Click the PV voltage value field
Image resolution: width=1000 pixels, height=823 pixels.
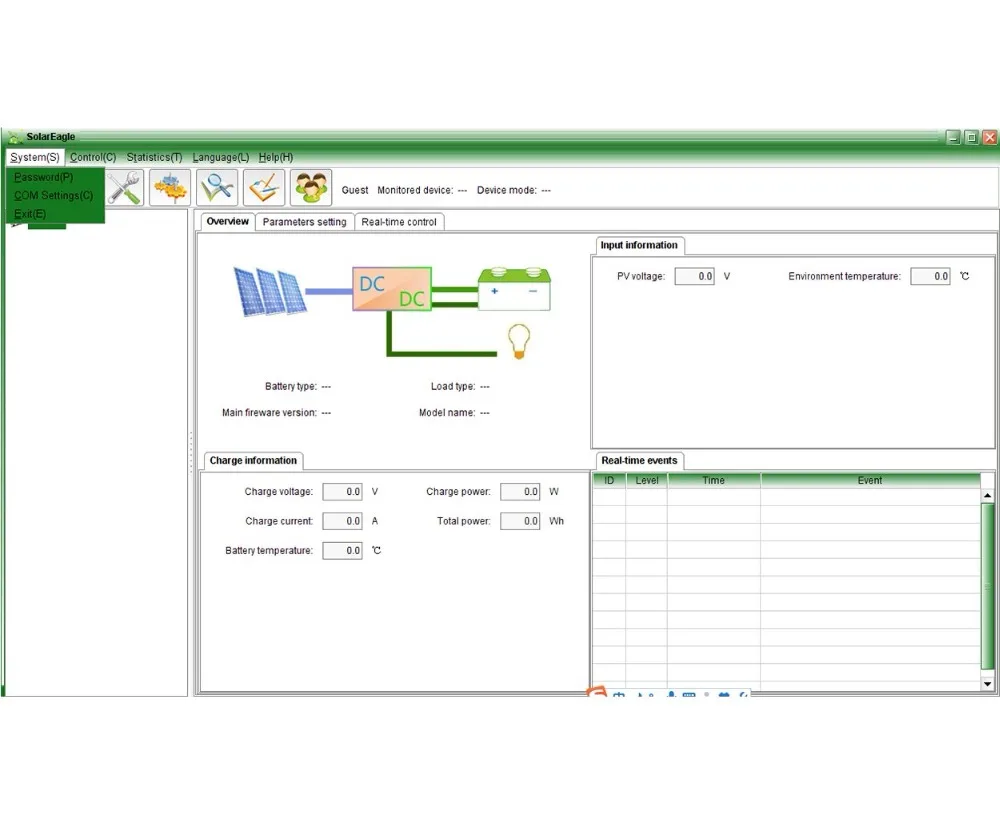(695, 276)
